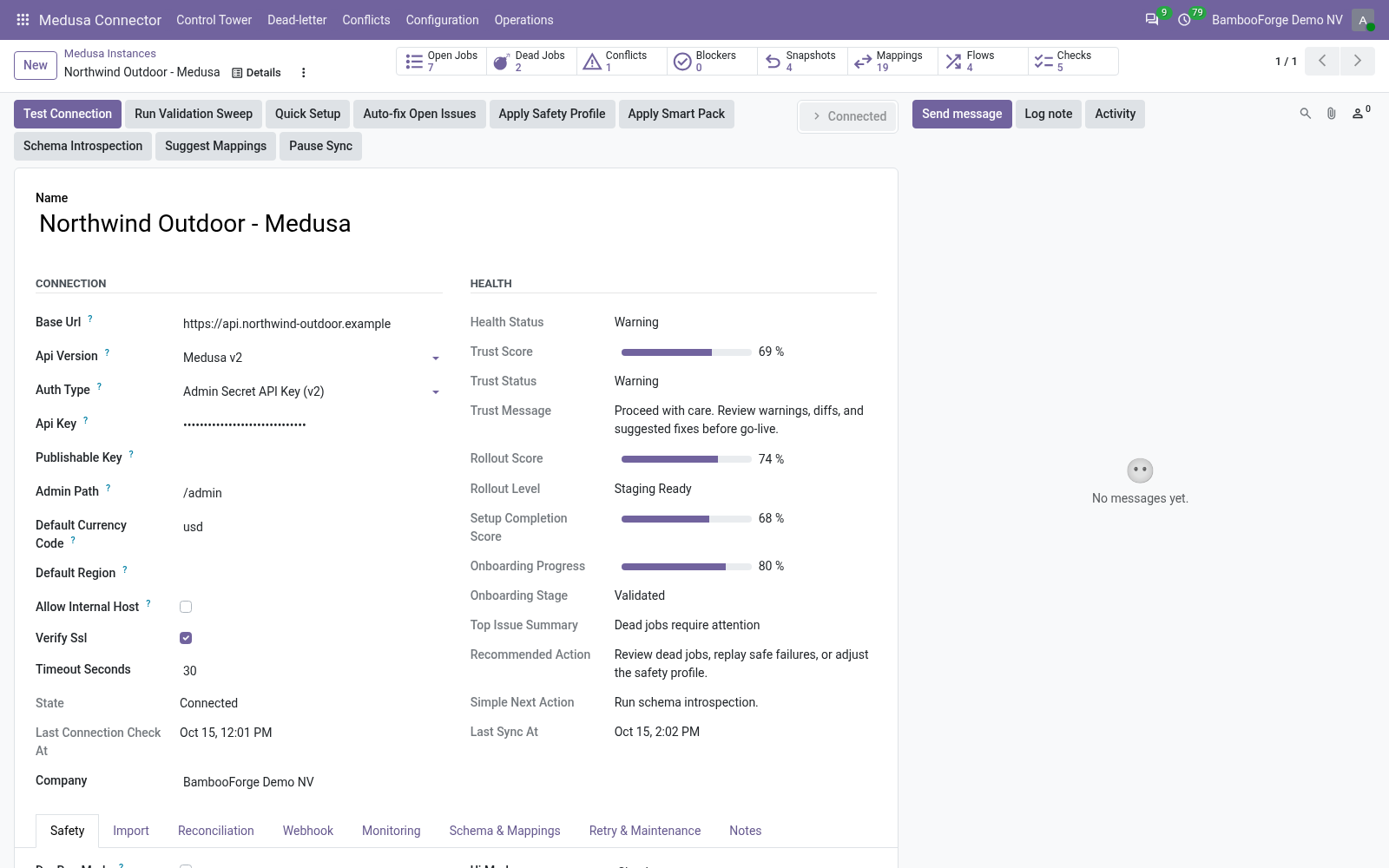Image resolution: width=1389 pixels, height=868 pixels.
Task: Click the Trust Score progress bar
Action: pos(687,352)
